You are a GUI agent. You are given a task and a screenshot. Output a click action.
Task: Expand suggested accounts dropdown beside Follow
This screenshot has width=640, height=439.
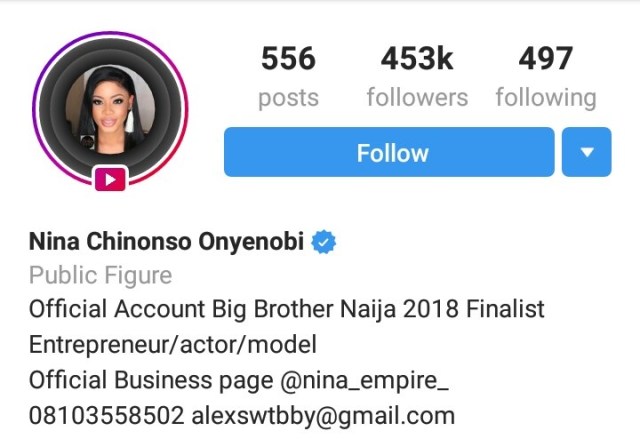point(587,152)
